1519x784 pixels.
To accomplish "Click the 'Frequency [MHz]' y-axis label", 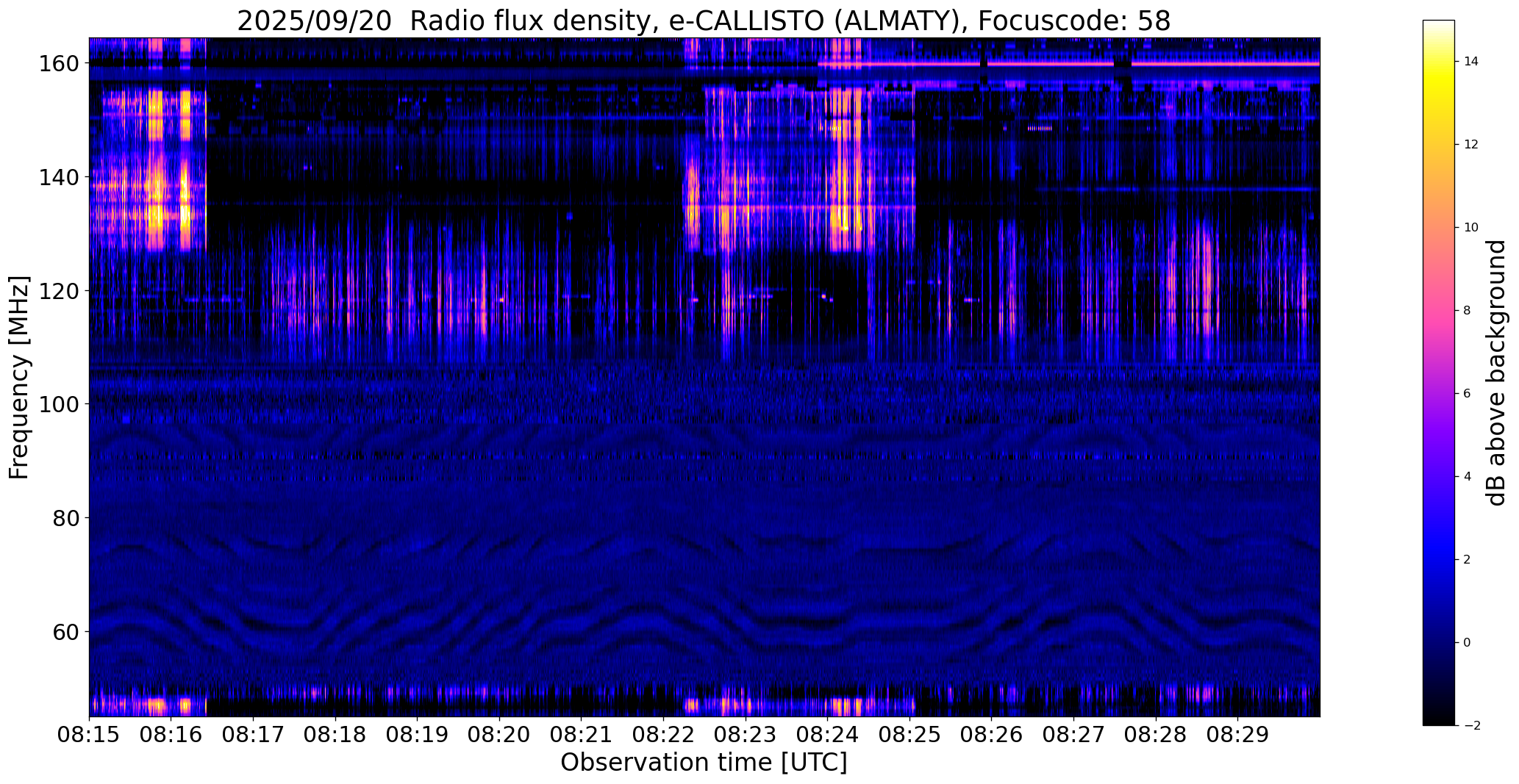I will (x=19, y=378).
